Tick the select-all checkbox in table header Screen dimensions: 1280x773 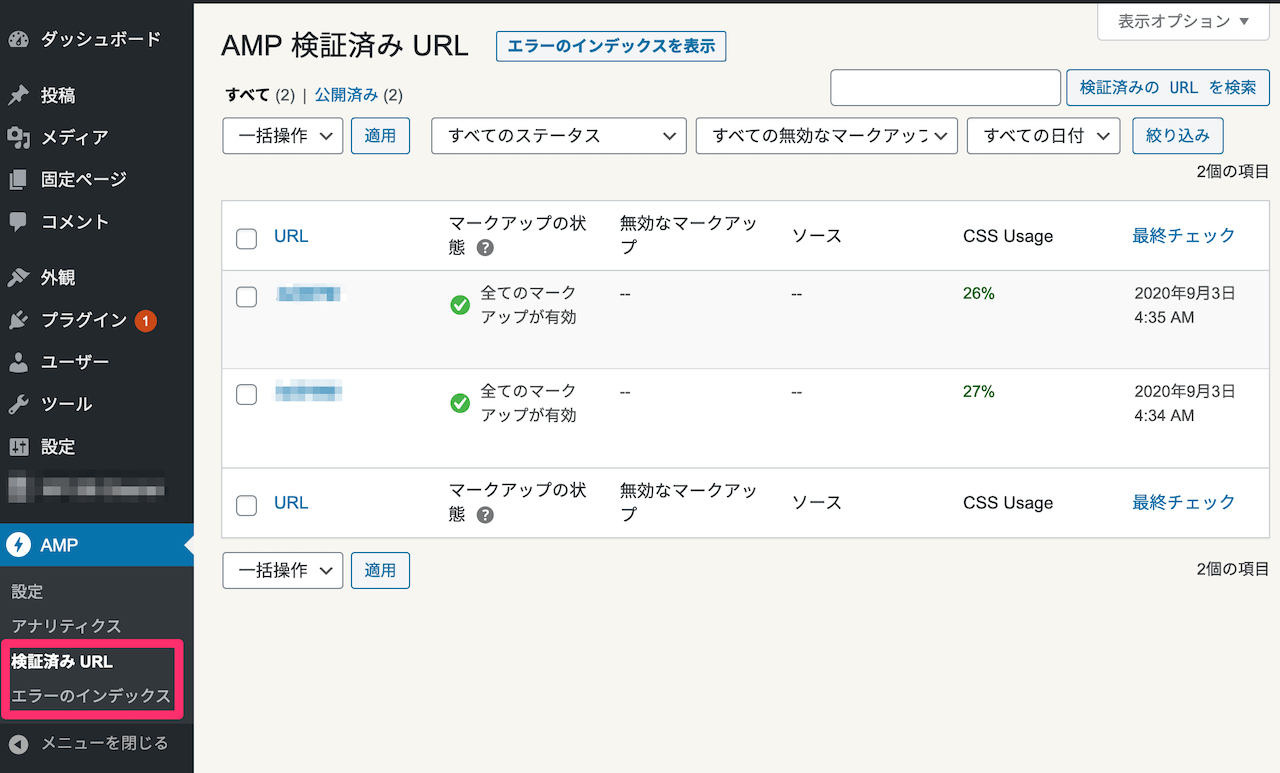246,238
